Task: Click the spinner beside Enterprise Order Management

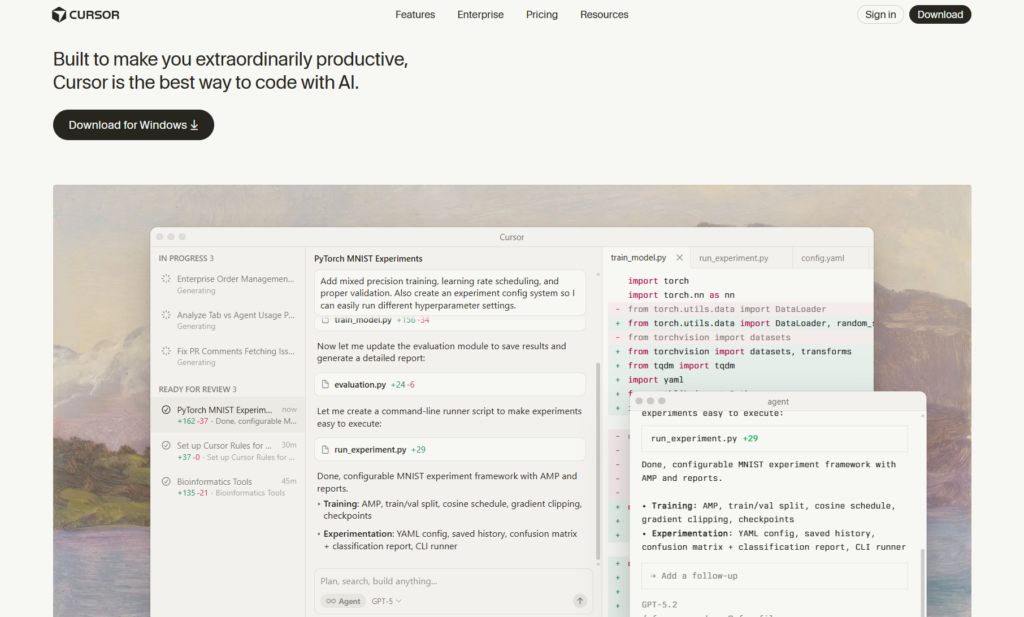Action: [166, 279]
